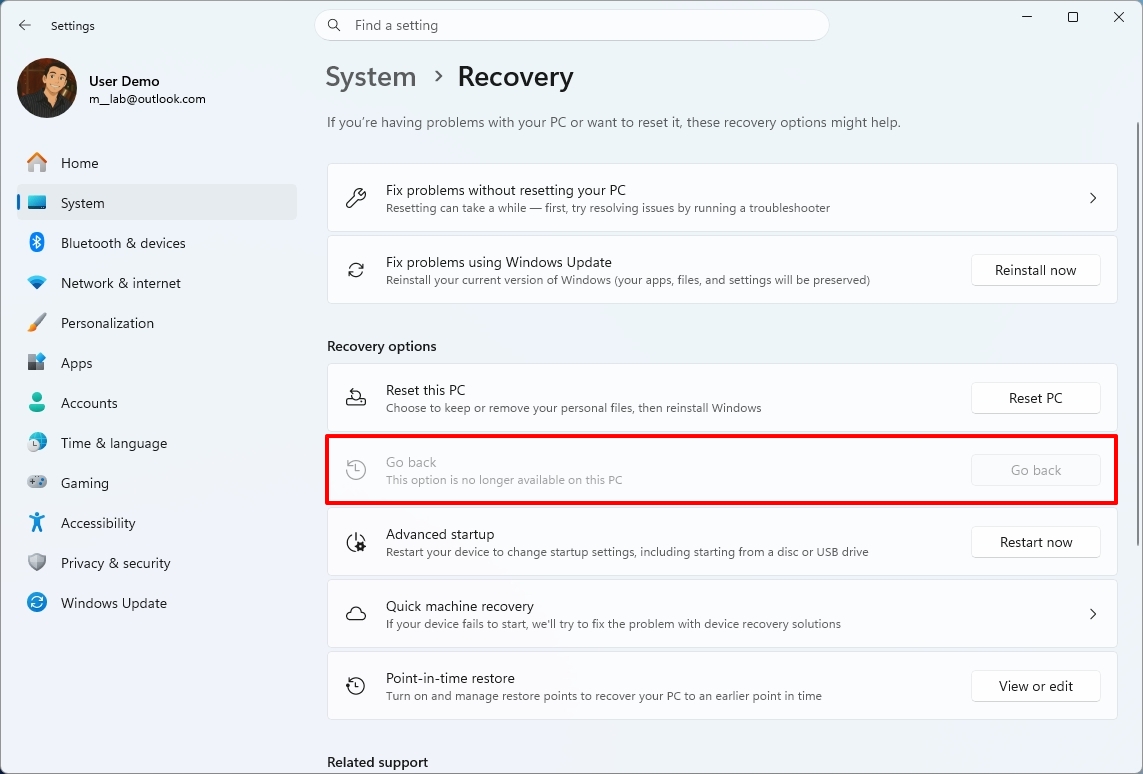Image resolution: width=1143 pixels, height=774 pixels.
Task: Click the System monitor icon in sidebar
Action: 36,203
